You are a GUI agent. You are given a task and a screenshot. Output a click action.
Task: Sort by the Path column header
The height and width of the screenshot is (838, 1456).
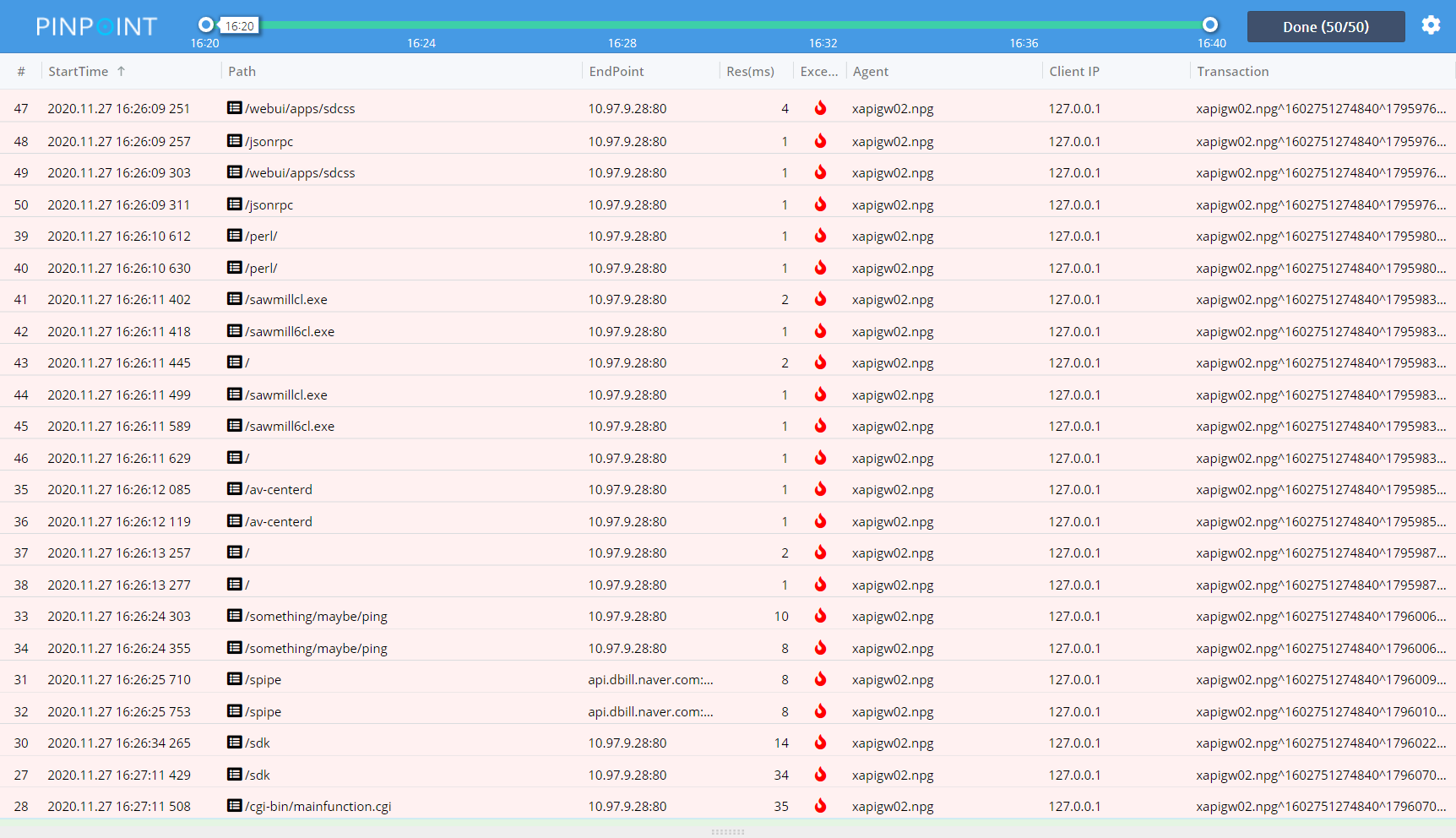(x=242, y=72)
